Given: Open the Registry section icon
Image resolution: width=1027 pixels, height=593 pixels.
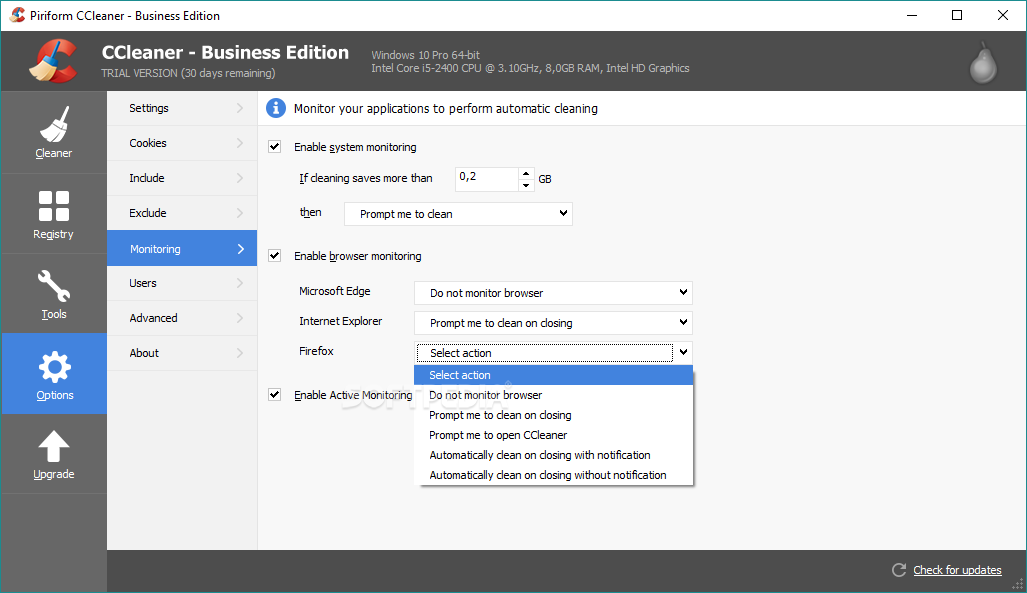Looking at the screenshot, I should [54, 206].
